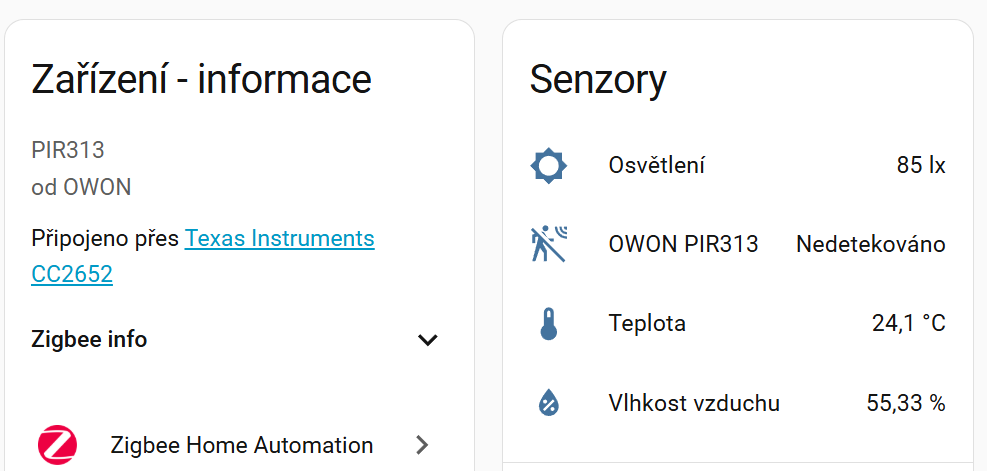Open Zigbee Home Automation via right chevron
Screen dimensions: 987x471
(x=422, y=445)
